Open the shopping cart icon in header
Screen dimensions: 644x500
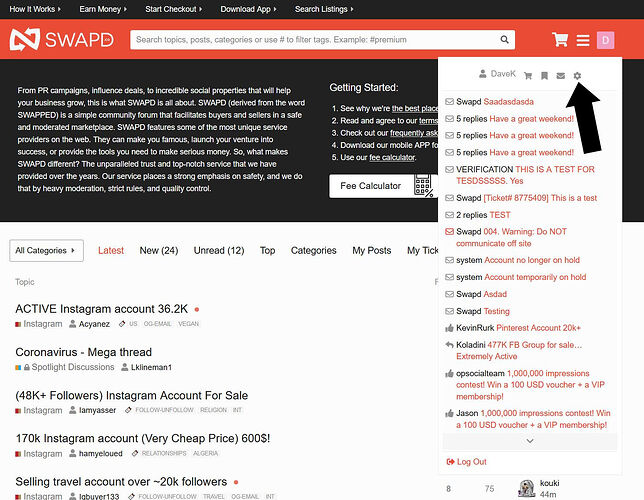coord(560,40)
